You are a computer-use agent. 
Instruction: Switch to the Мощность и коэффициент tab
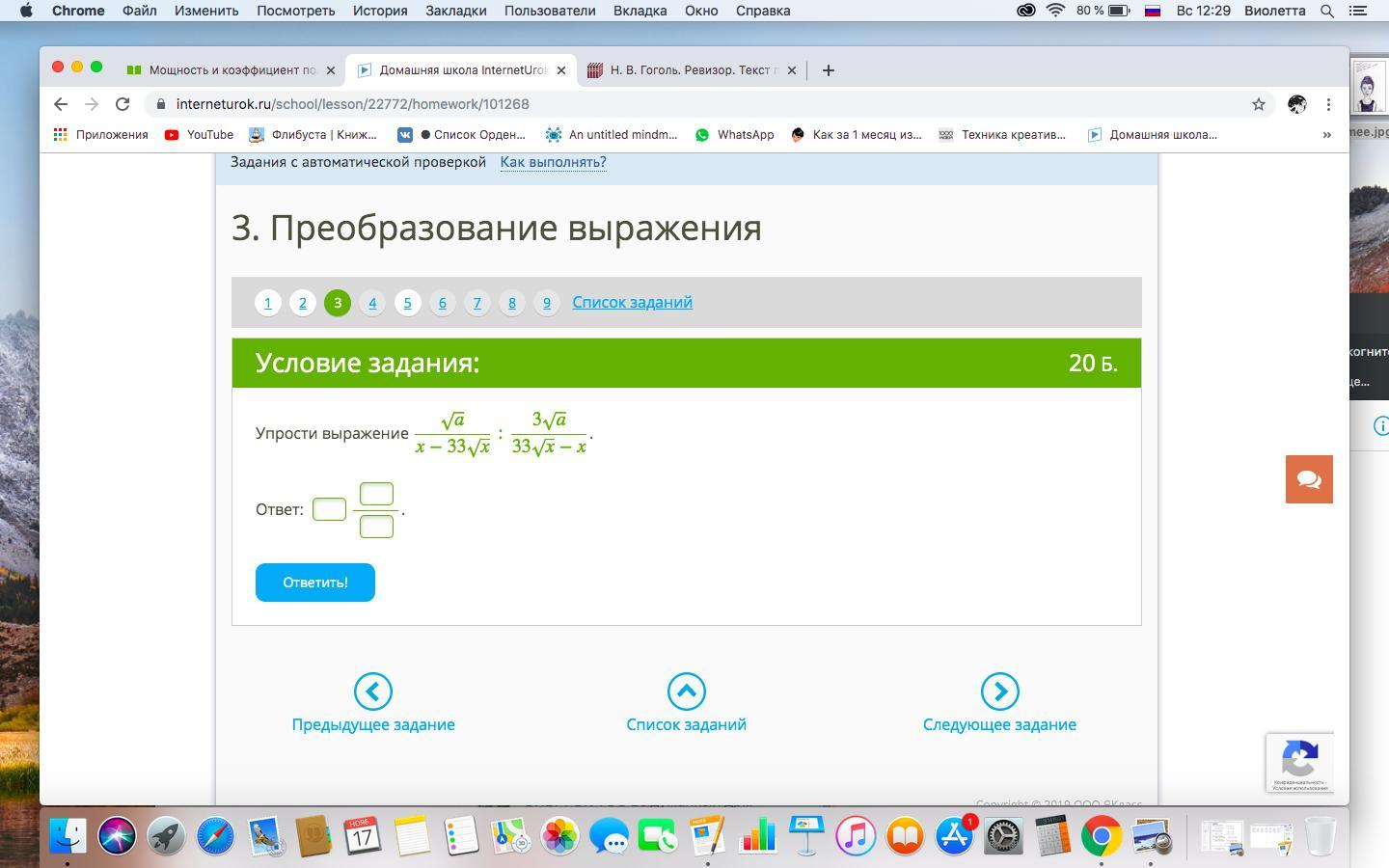tap(230, 70)
